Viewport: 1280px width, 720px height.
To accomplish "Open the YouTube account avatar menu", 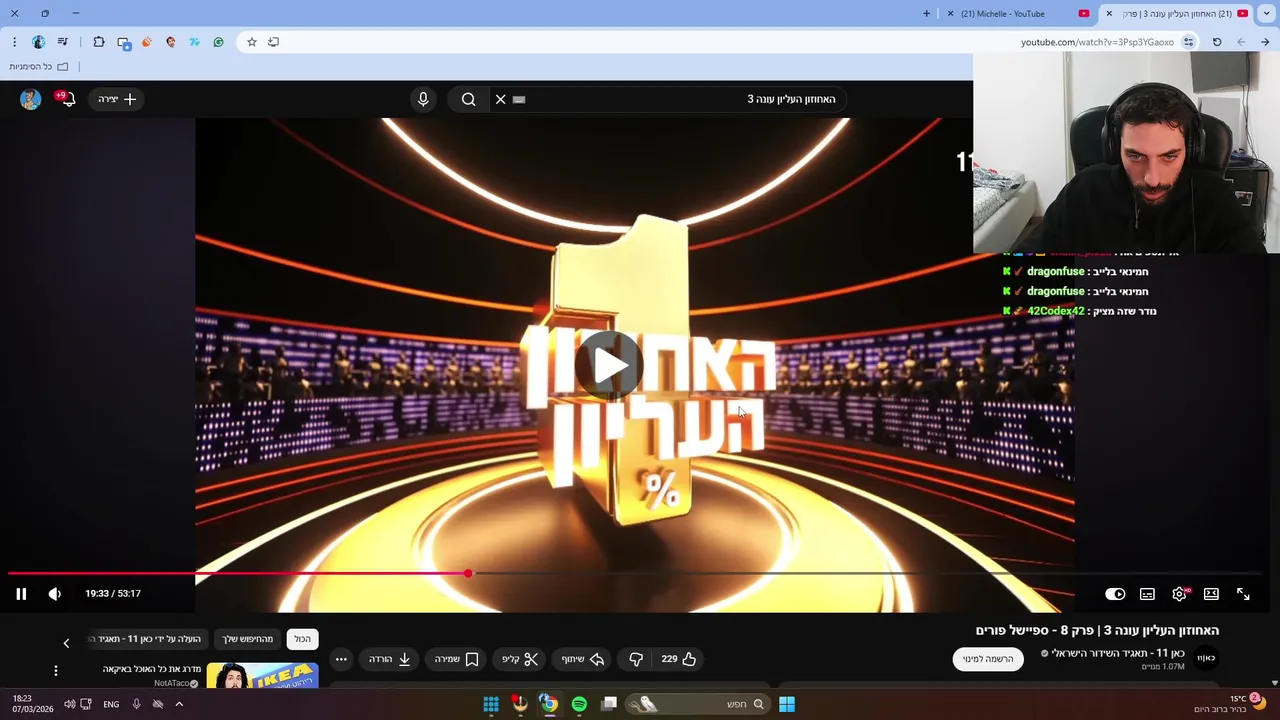I will [31, 99].
